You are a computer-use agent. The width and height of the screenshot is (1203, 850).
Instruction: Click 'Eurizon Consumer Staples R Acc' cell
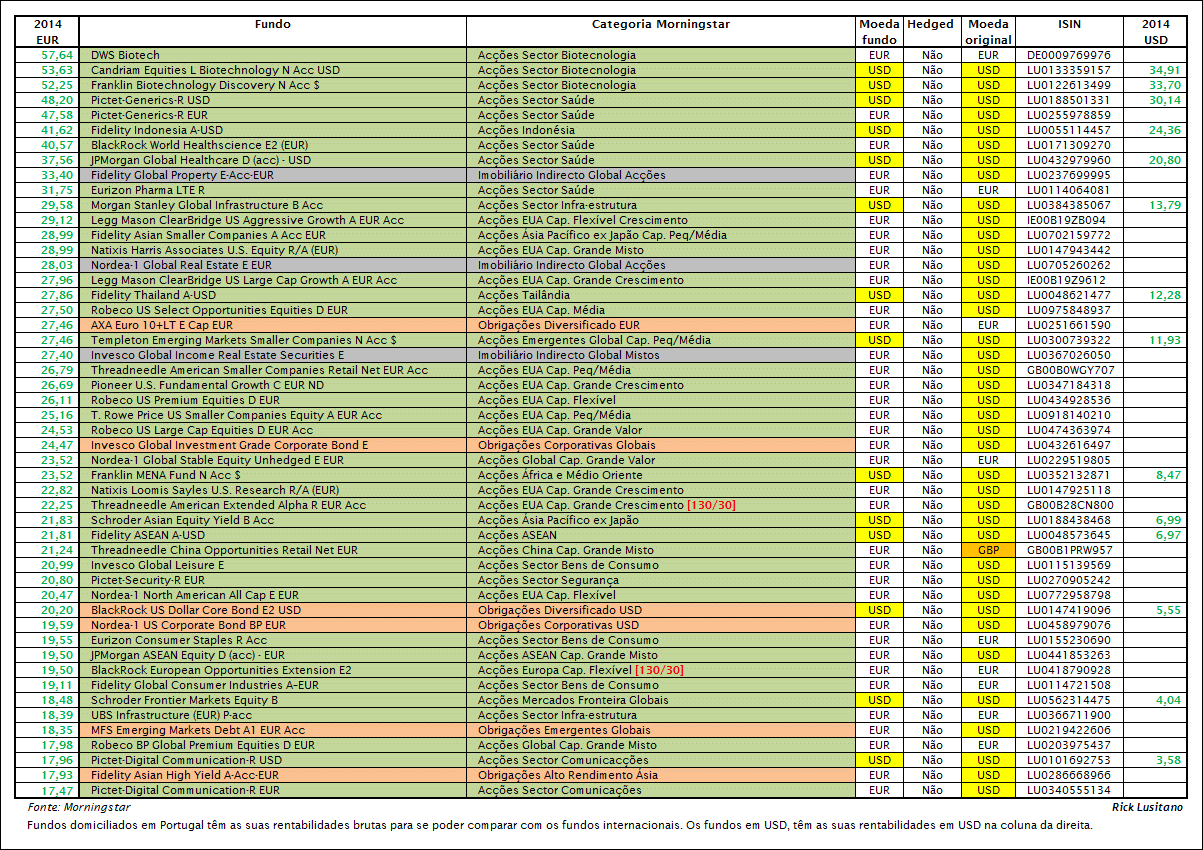pyautogui.click(x=273, y=640)
